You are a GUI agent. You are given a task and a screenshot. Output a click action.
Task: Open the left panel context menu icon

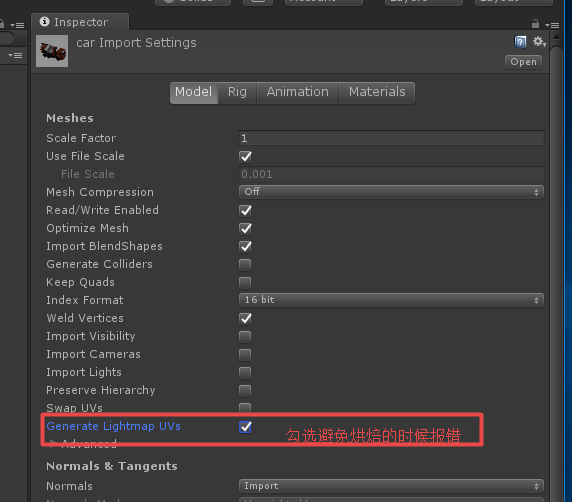tap(17, 25)
